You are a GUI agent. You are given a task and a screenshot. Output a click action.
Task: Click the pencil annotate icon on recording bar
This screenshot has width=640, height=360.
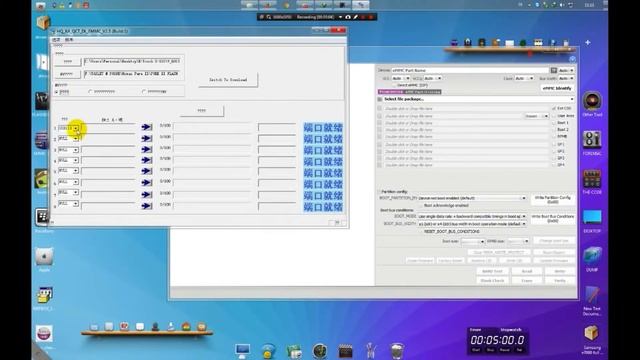[356, 17]
